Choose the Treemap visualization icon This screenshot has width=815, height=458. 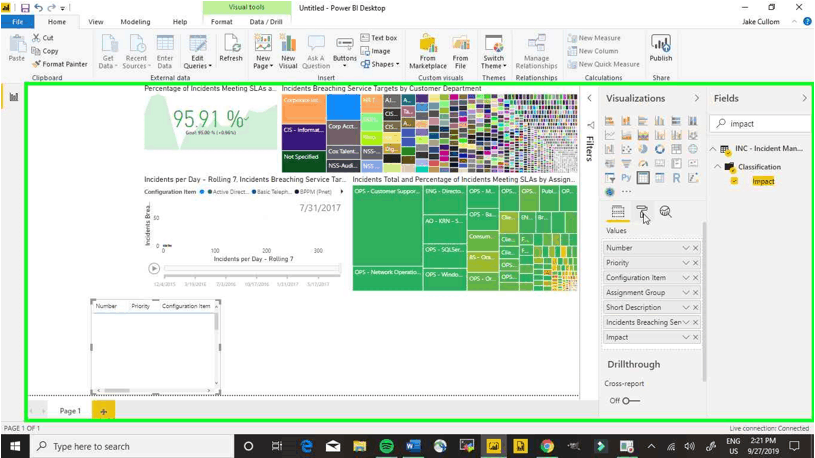[676, 149]
